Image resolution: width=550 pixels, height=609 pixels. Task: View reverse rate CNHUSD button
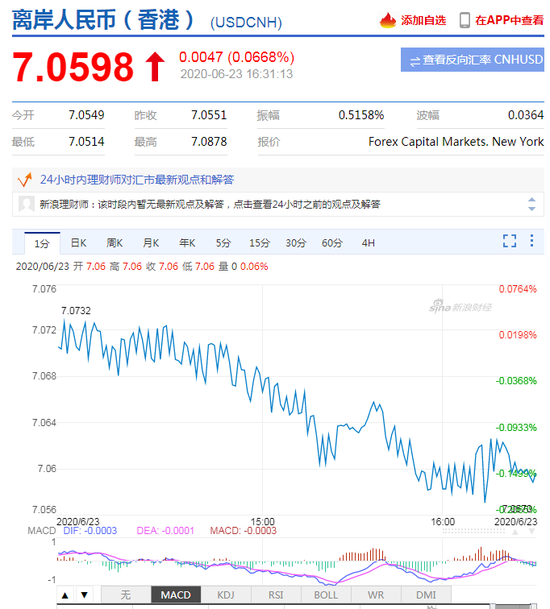tap(472, 60)
